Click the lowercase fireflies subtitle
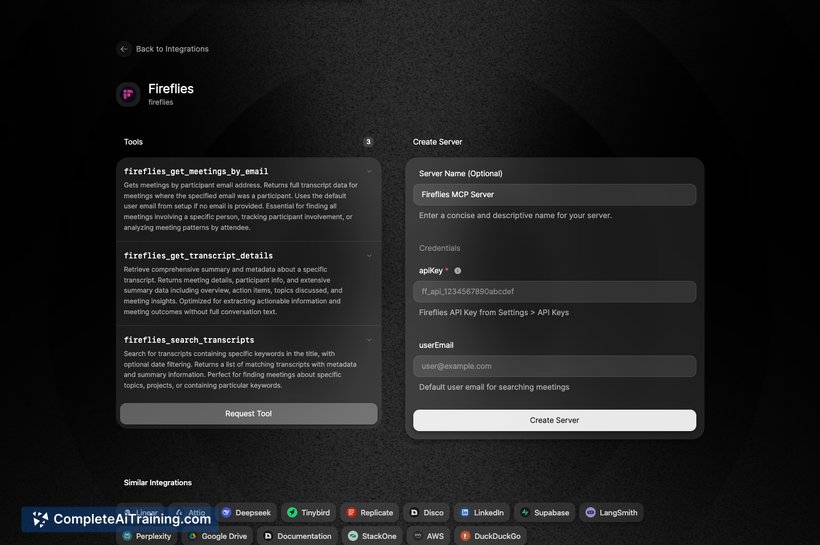 (161, 103)
